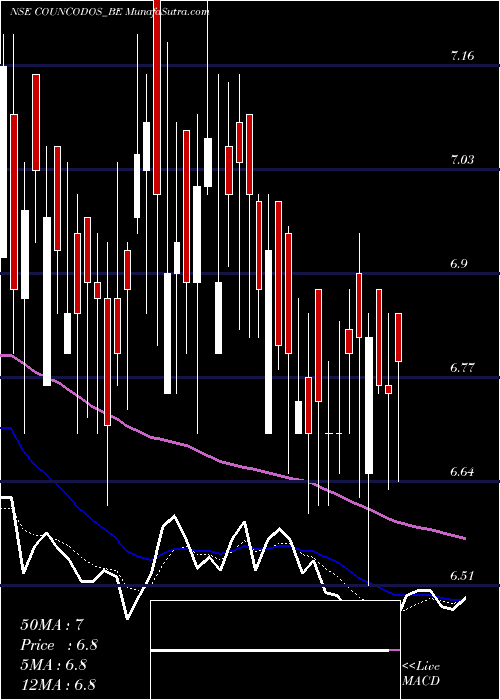The image size is (500, 700).
Task: Click the 7.03 price axis label
Action: pos(462,160)
